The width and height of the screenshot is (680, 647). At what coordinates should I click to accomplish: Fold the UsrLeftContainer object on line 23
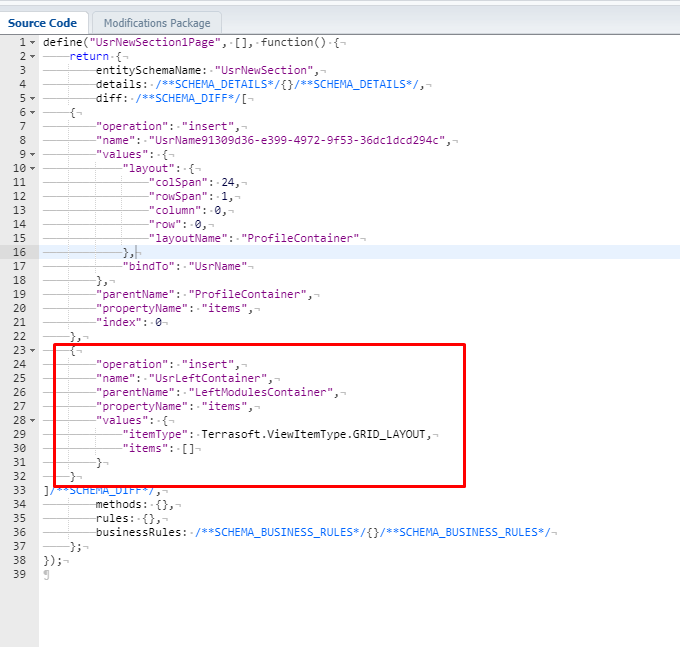click(36, 351)
